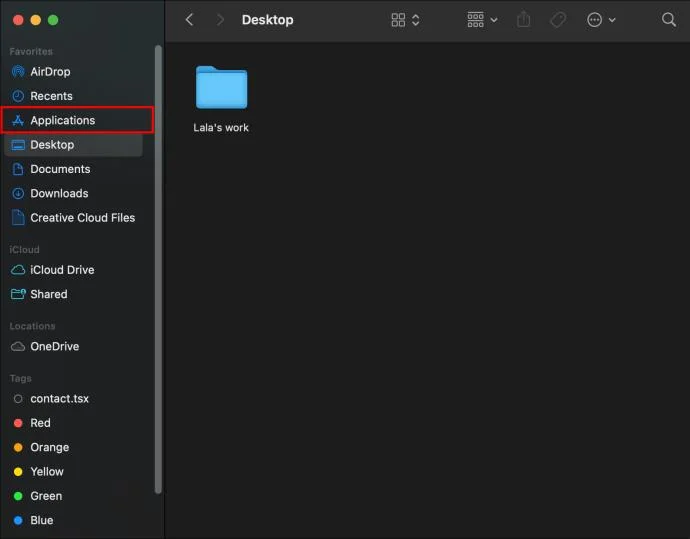Click the Share toolbar icon

(x=523, y=20)
